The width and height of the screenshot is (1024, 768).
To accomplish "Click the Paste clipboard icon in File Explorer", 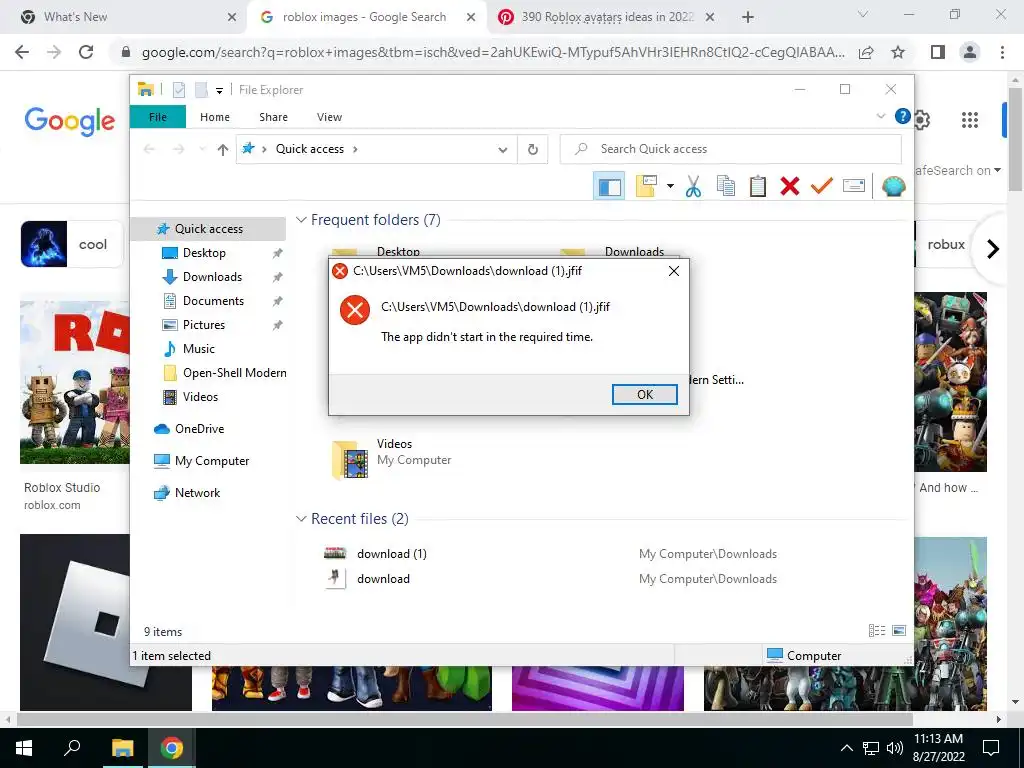I will point(758,186).
